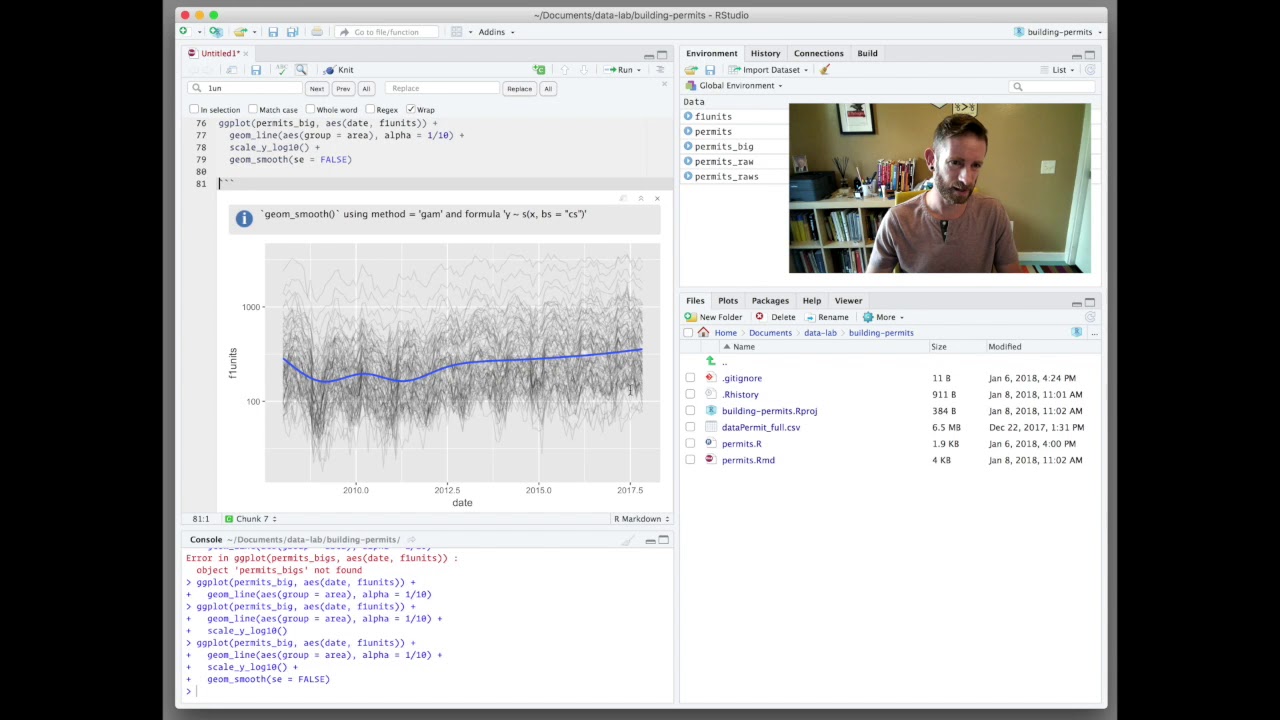Open the Packages tab
This screenshot has height=720, width=1280.
tap(770, 301)
